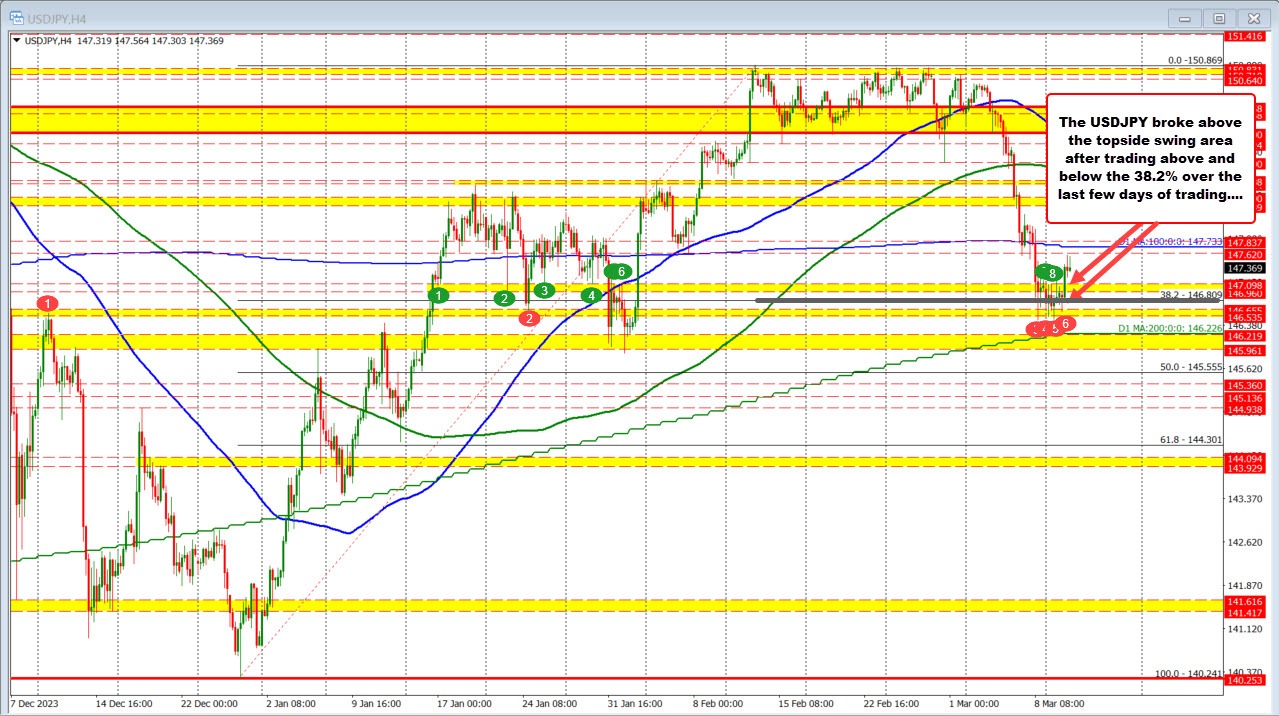Click the USDJPY,H4 title bar text
This screenshot has width=1279, height=716.
55,18
